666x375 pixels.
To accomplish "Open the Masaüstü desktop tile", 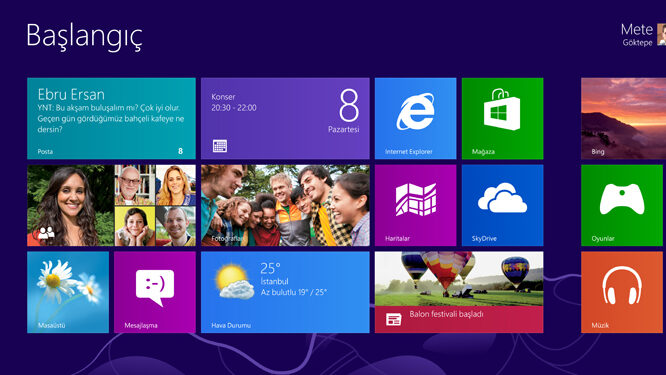I will tap(68, 292).
